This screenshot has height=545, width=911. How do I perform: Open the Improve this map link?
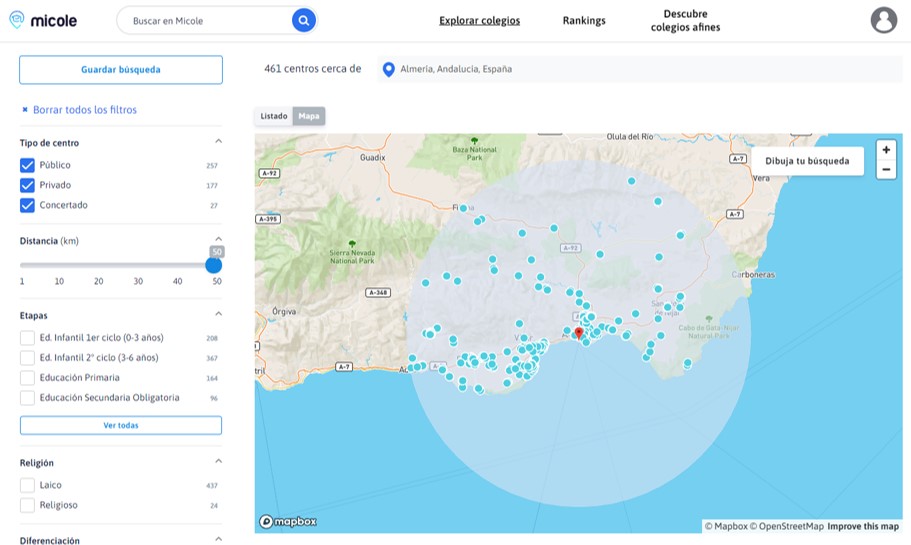[x=863, y=526]
